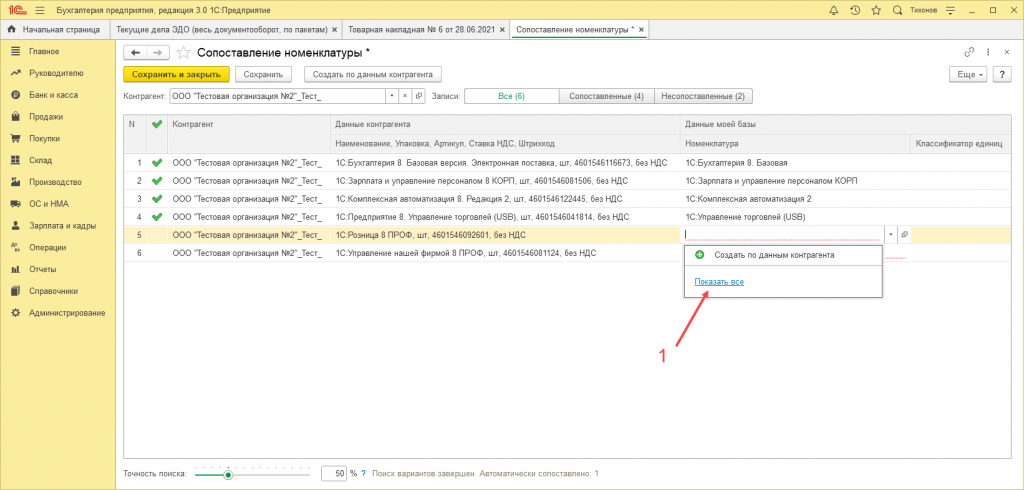Open global search magnifier icon
Image resolution: width=1024 pixels, height=490 pixels.
click(x=897, y=10)
